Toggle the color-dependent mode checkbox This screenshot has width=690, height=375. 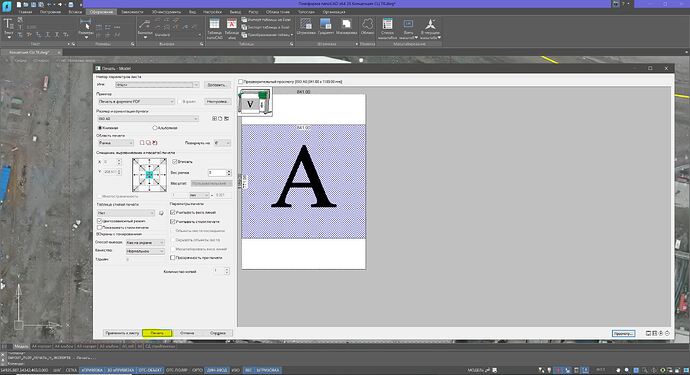[99, 221]
